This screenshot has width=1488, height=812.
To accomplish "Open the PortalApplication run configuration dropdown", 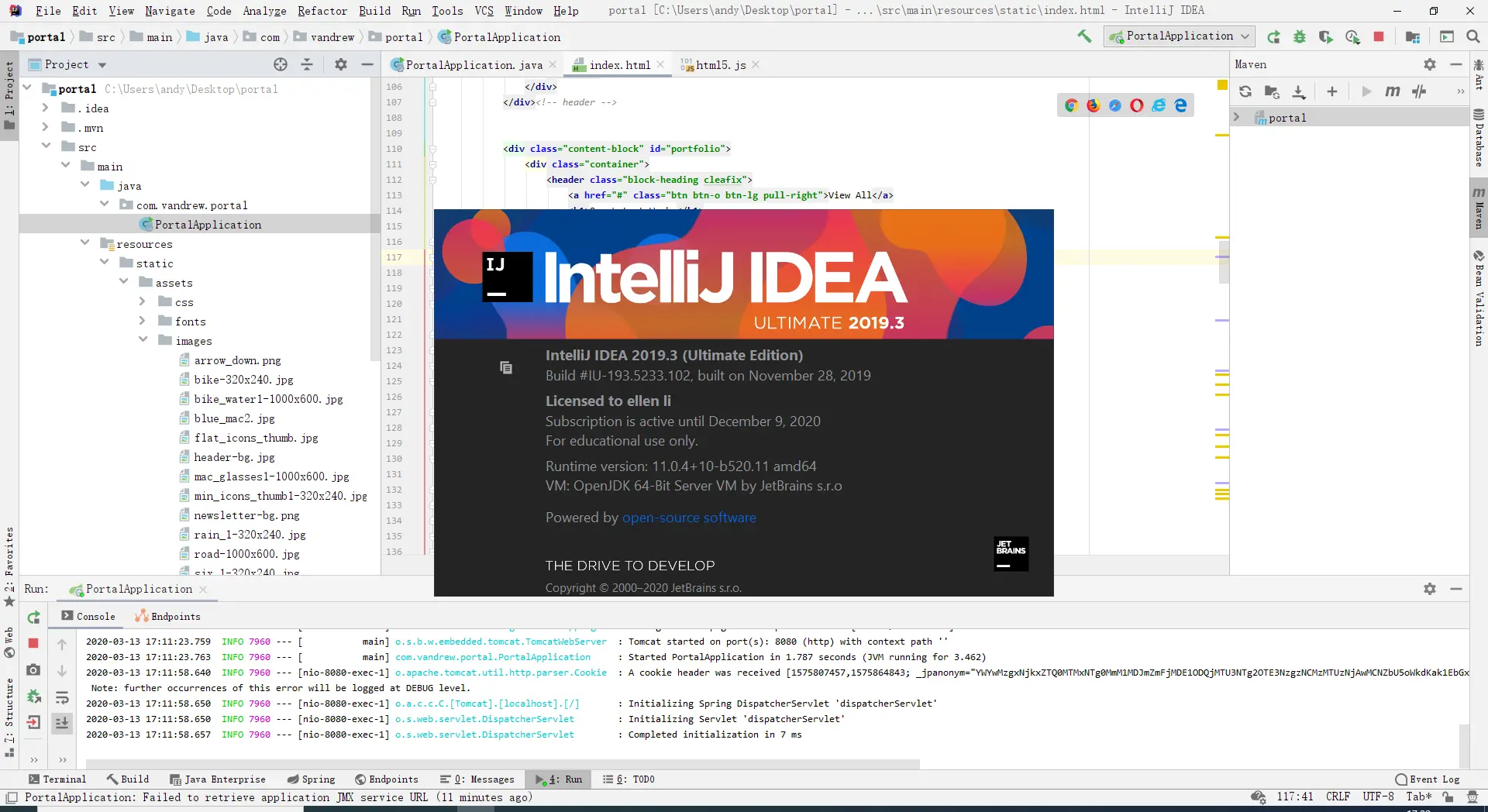I will click(x=1178, y=36).
